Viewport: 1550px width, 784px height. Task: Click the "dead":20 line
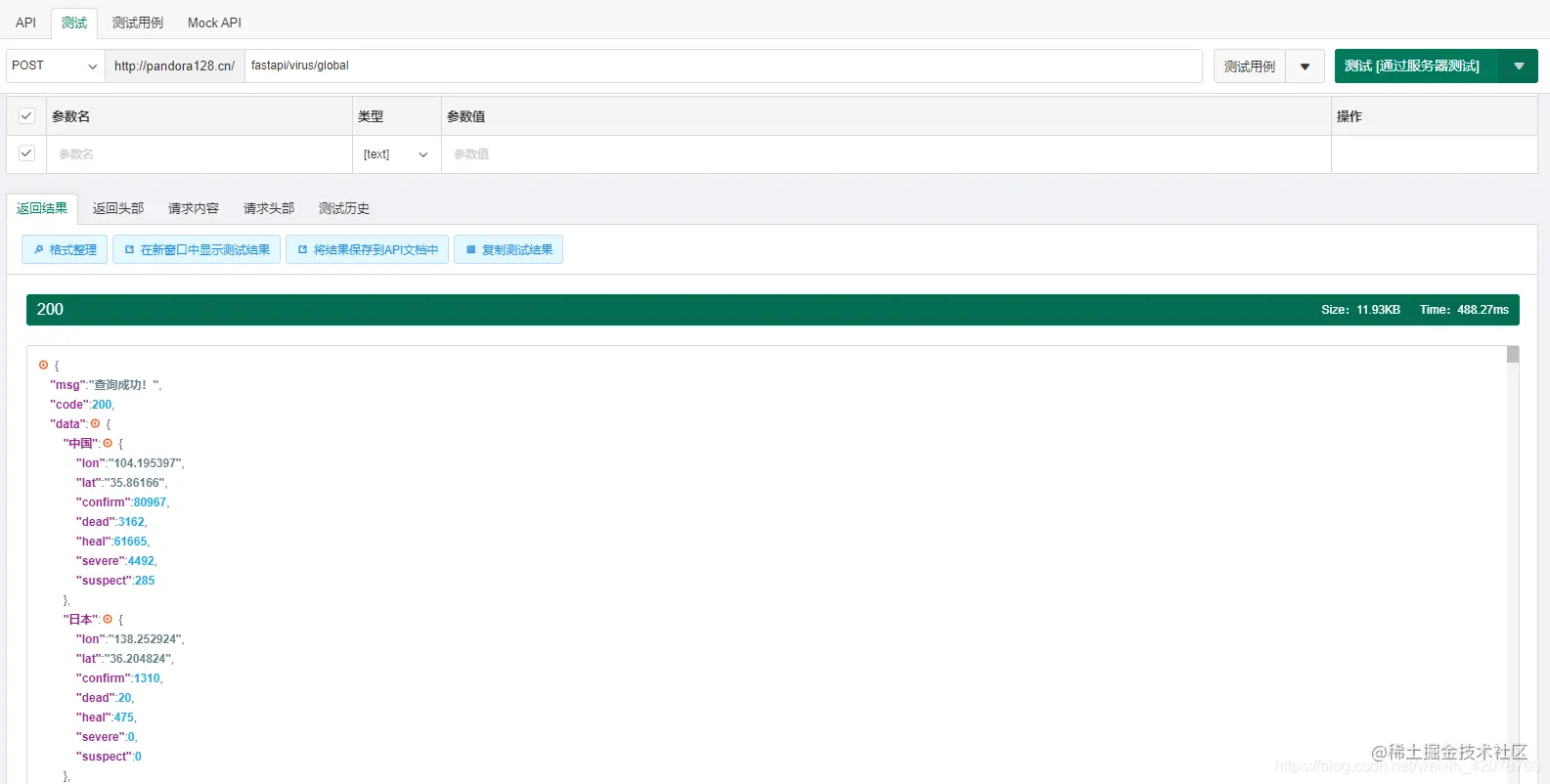[x=106, y=697]
